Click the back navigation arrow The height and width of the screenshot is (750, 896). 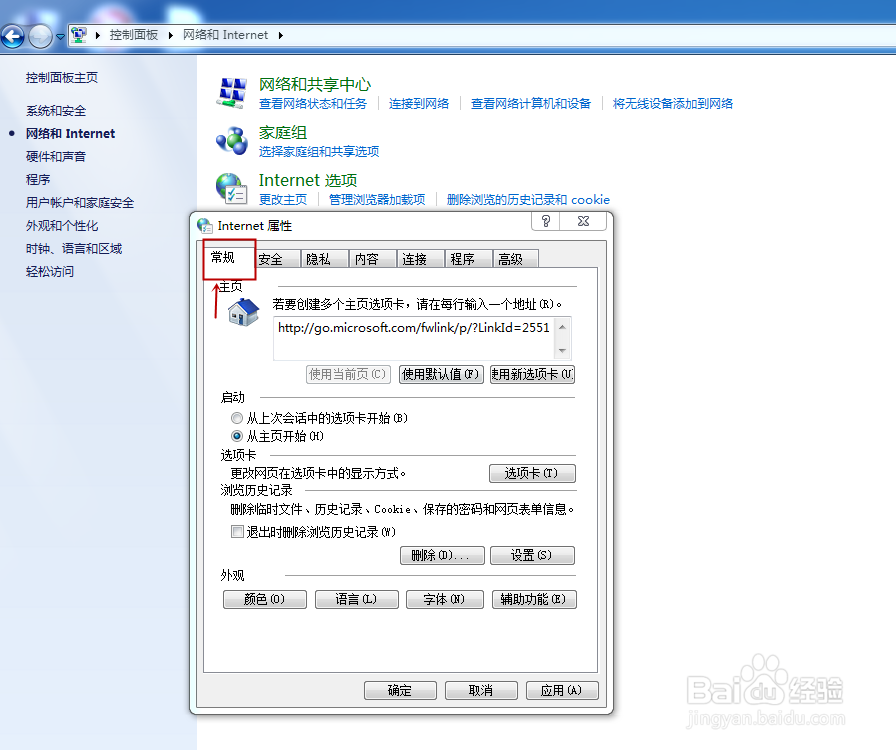click(13, 36)
